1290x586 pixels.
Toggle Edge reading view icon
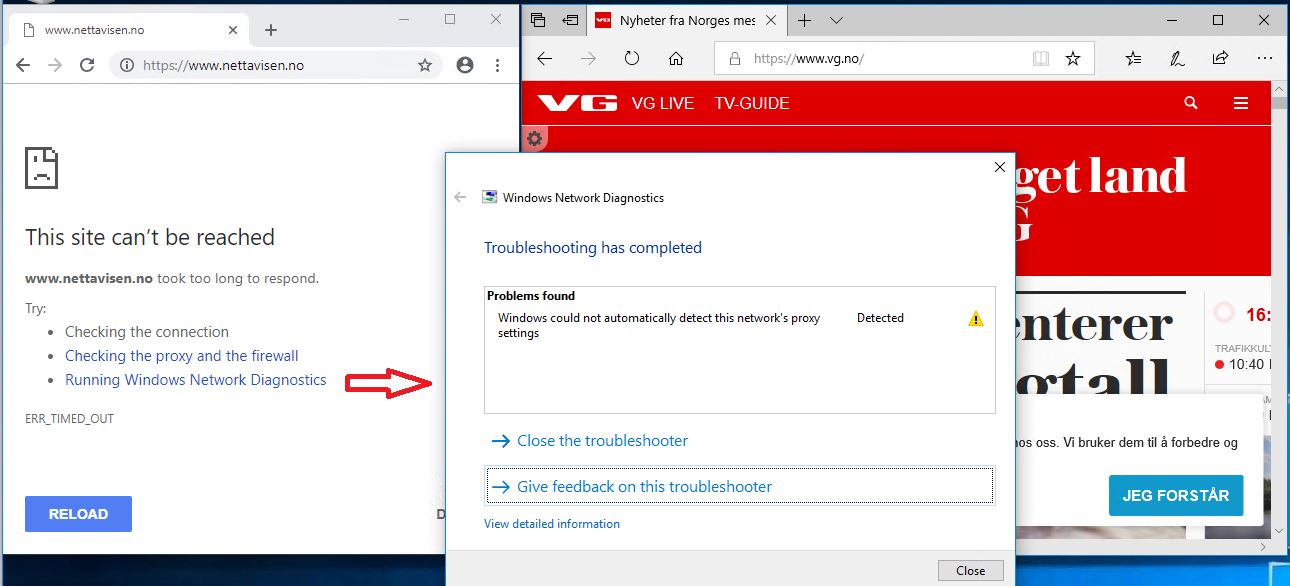pos(1041,59)
